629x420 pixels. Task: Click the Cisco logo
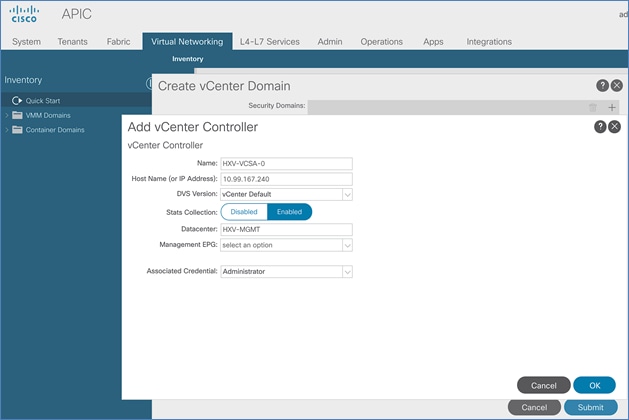click(x=24, y=14)
